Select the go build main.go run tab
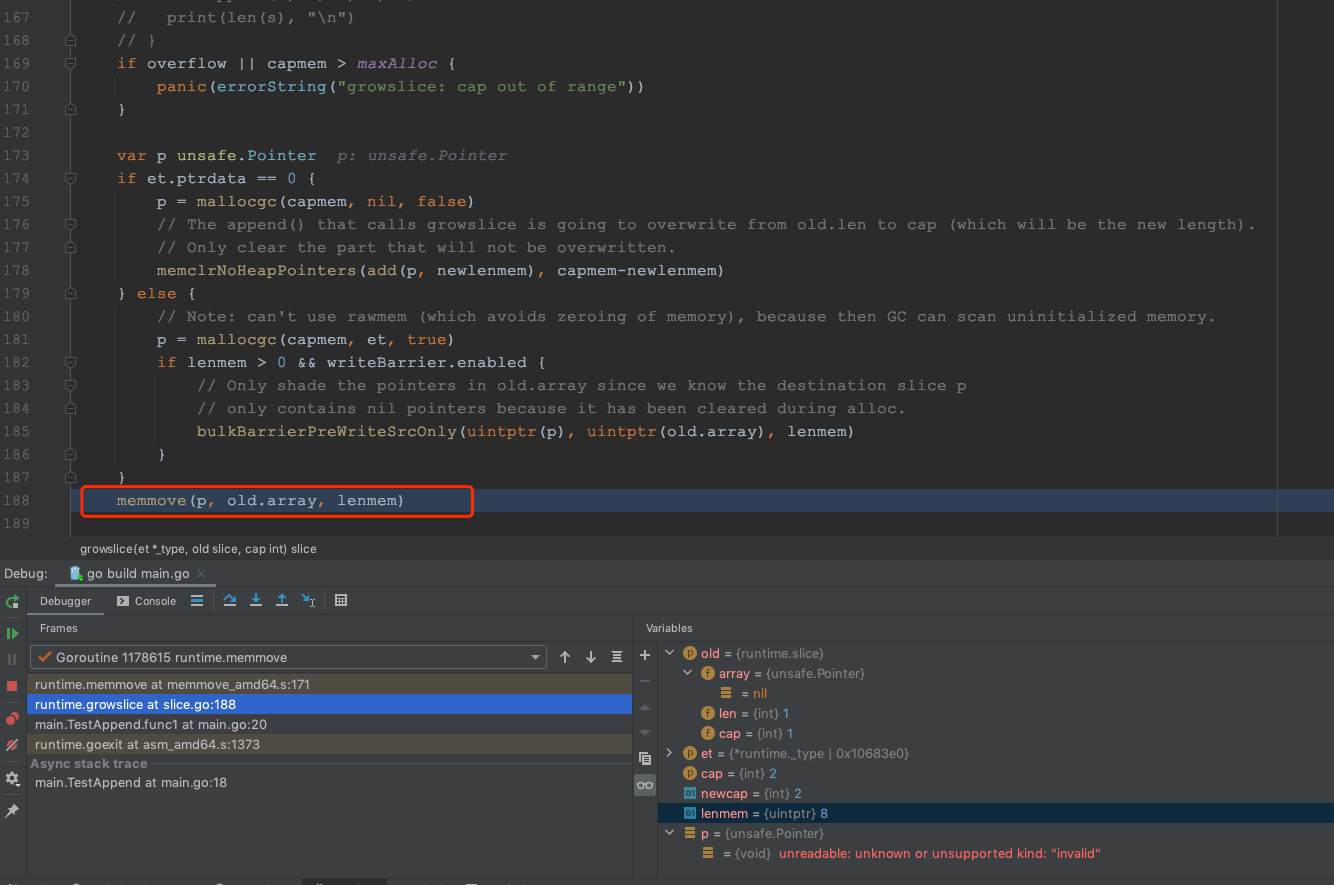This screenshot has width=1334, height=885. coord(138,574)
